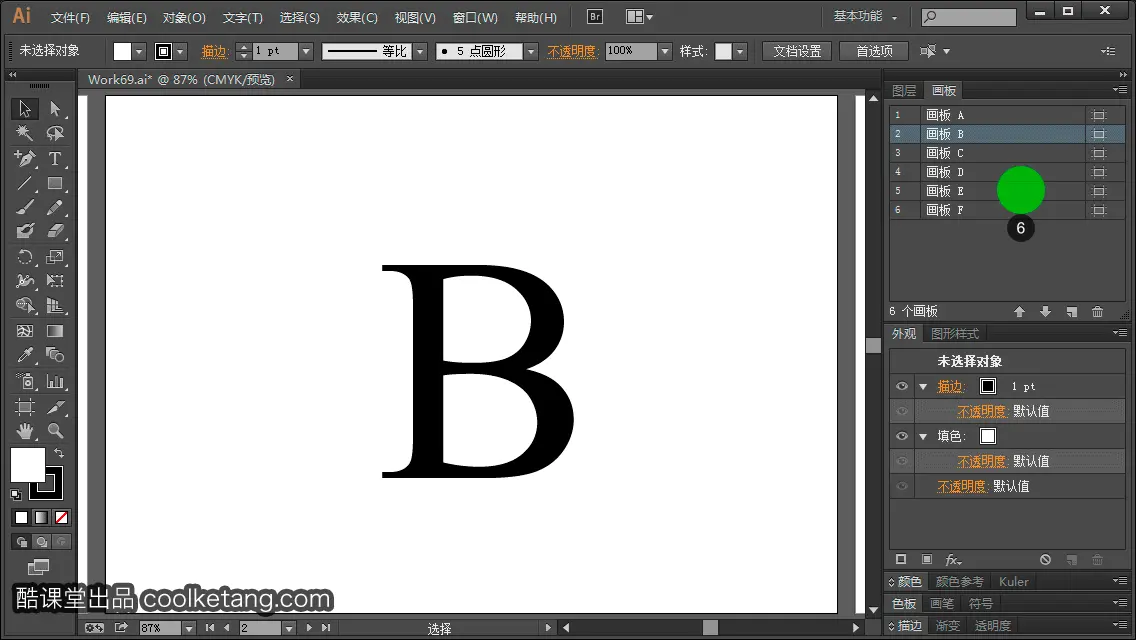
Task: Delete artboard using trash icon in Artboards panel
Action: pyautogui.click(x=1098, y=312)
